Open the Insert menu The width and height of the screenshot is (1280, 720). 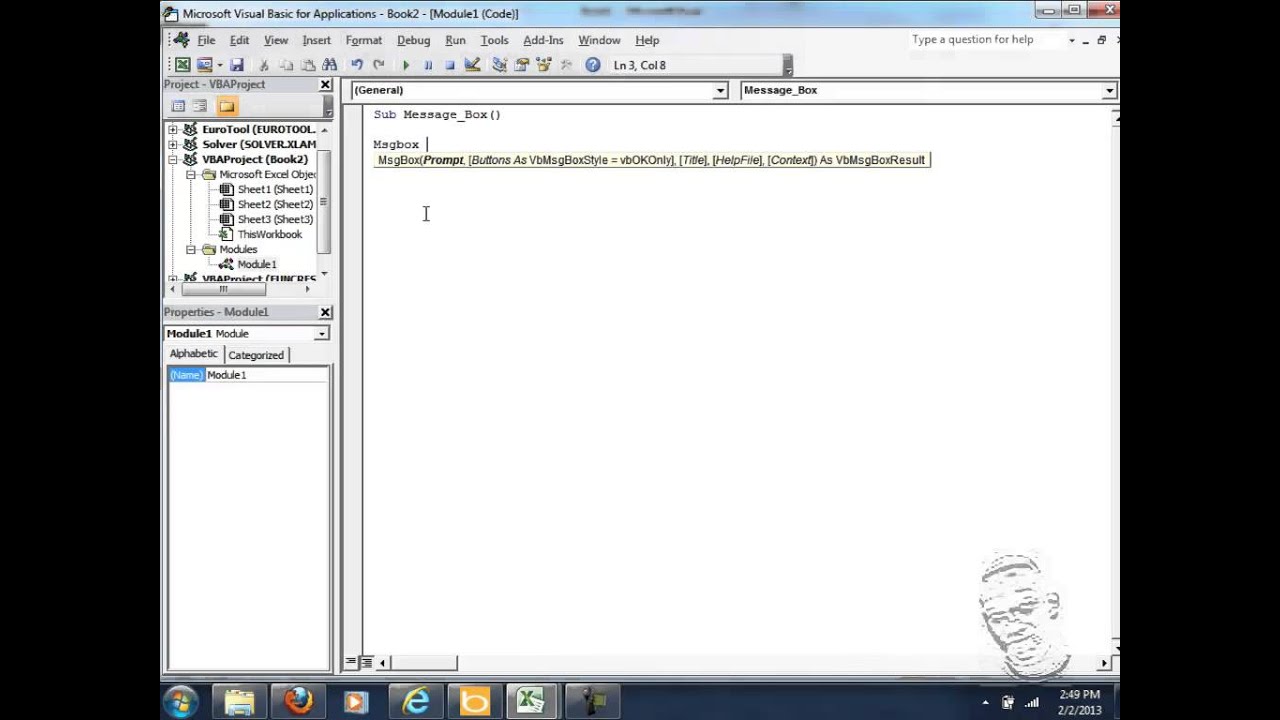pos(316,40)
